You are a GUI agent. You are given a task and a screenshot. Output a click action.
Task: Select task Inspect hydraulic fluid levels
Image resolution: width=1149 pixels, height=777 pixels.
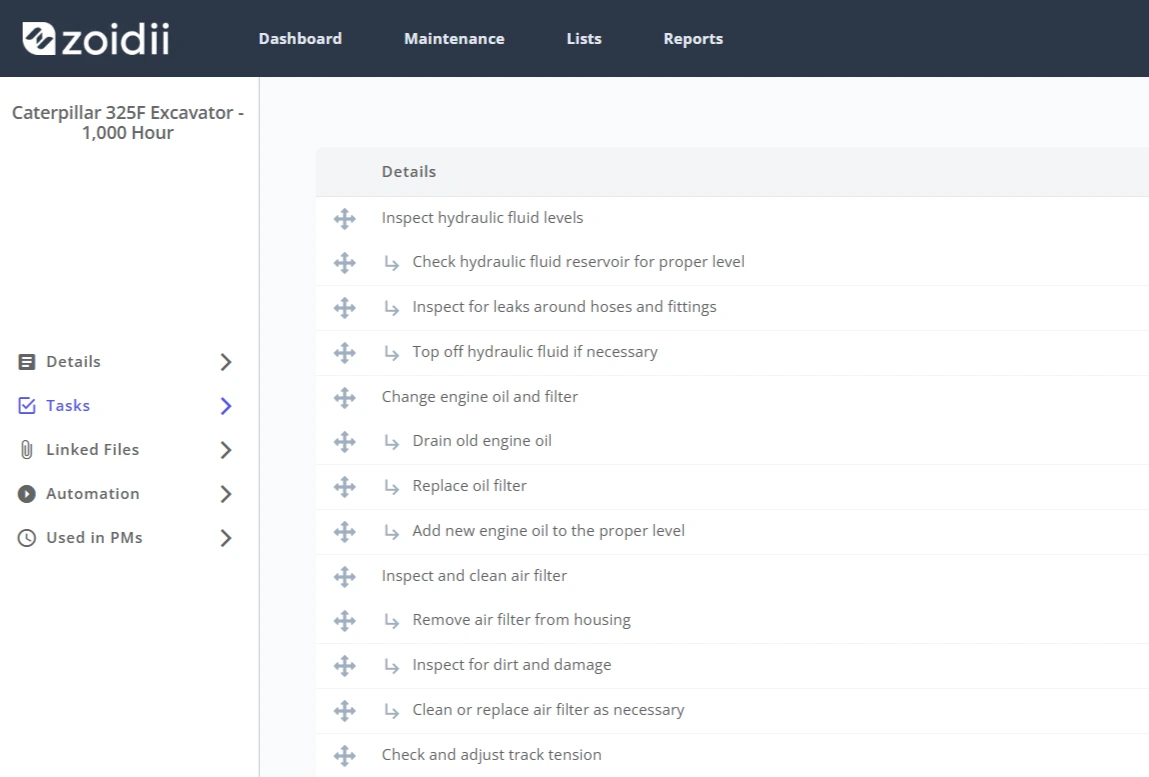tap(482, 218)
